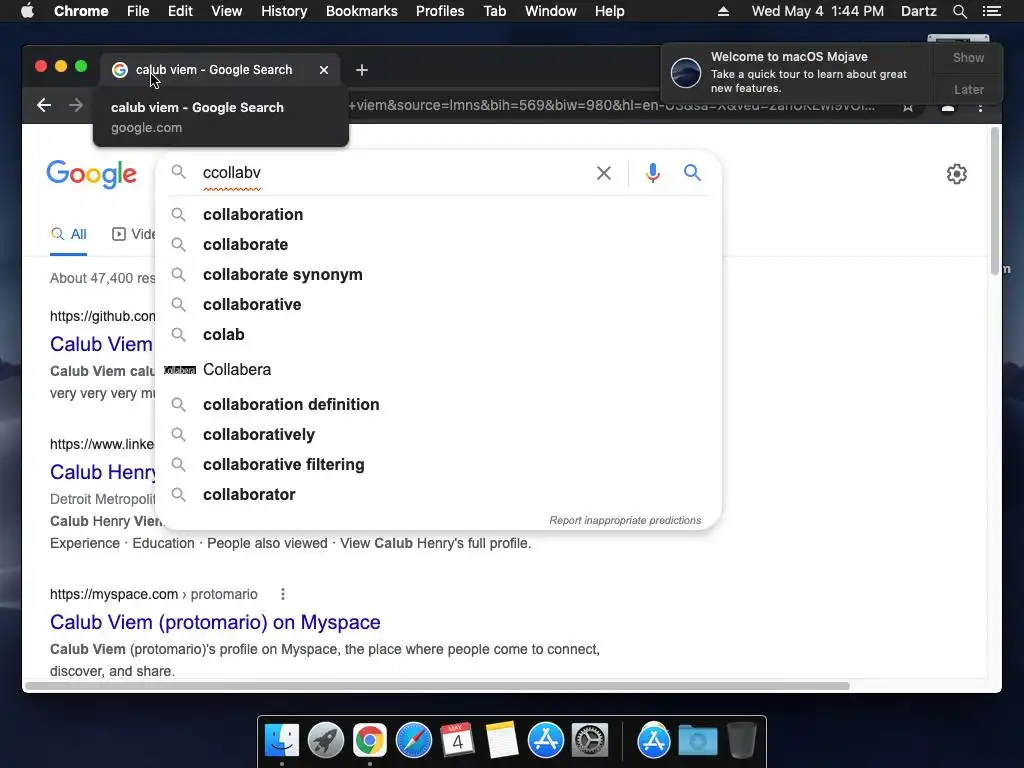Viewport: 1024px width, 768px height.
Task: Choose the 'collaborate' suggestion
Action: (x=438, y=244)
